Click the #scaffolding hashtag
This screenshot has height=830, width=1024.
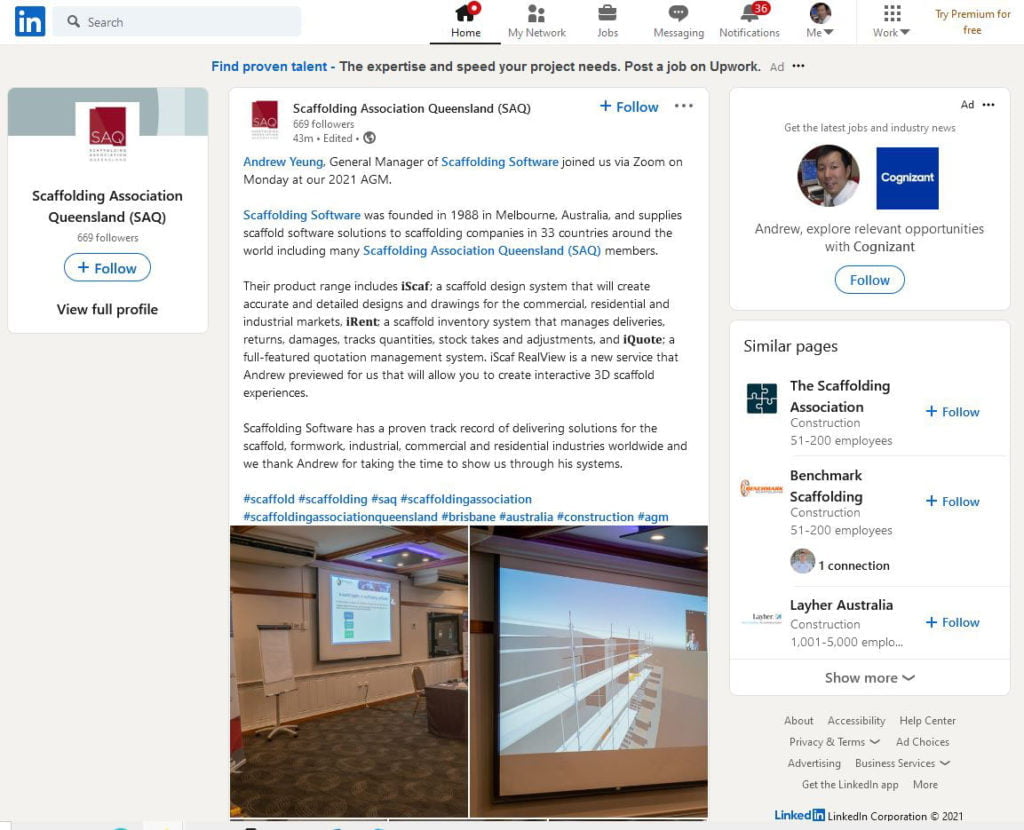click(x=332, y=499)
